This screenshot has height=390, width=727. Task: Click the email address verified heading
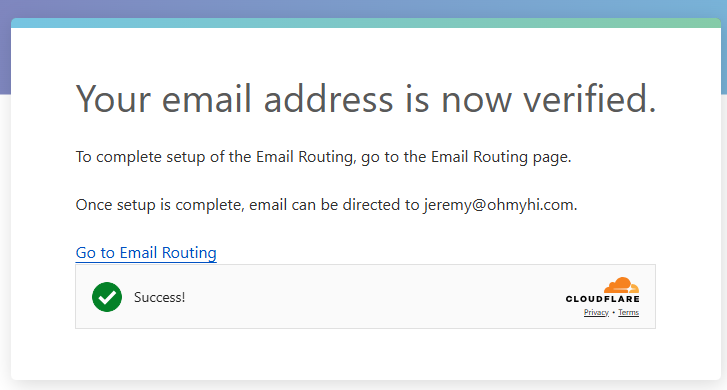366,99
